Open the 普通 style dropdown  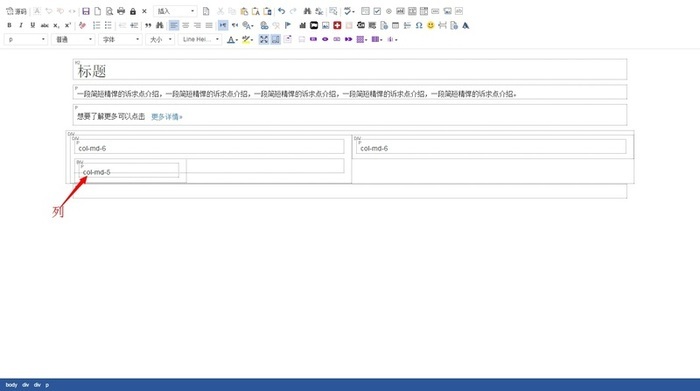click(x=73, y=40)
